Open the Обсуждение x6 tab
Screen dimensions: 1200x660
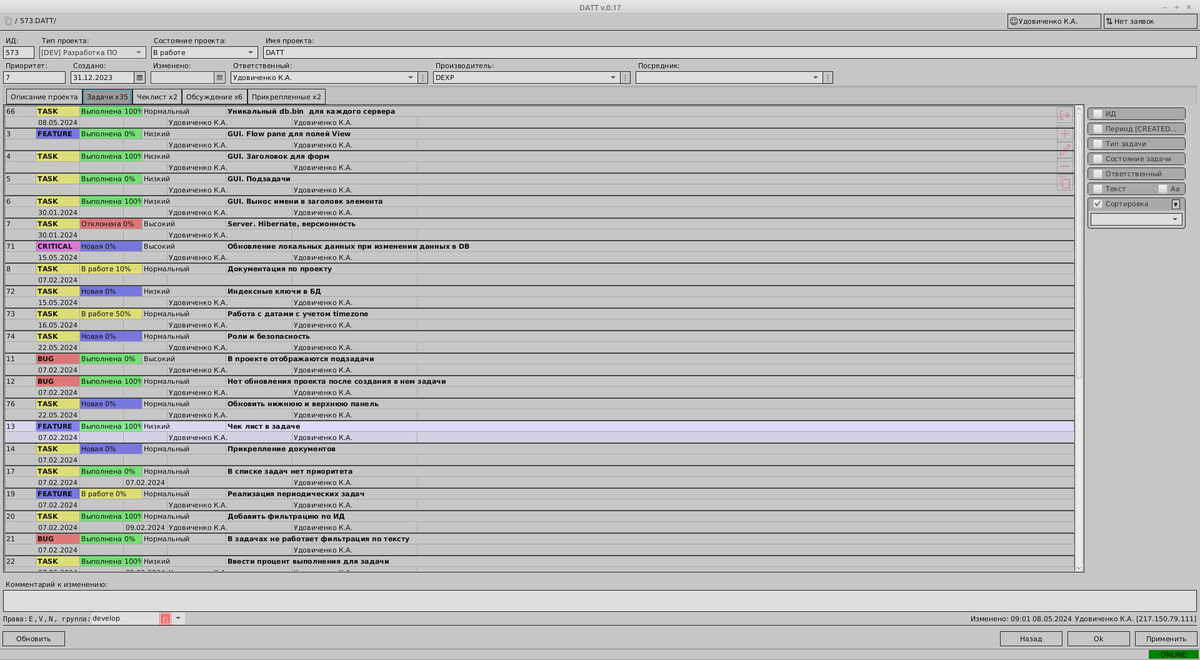click(x=214, y=97)
